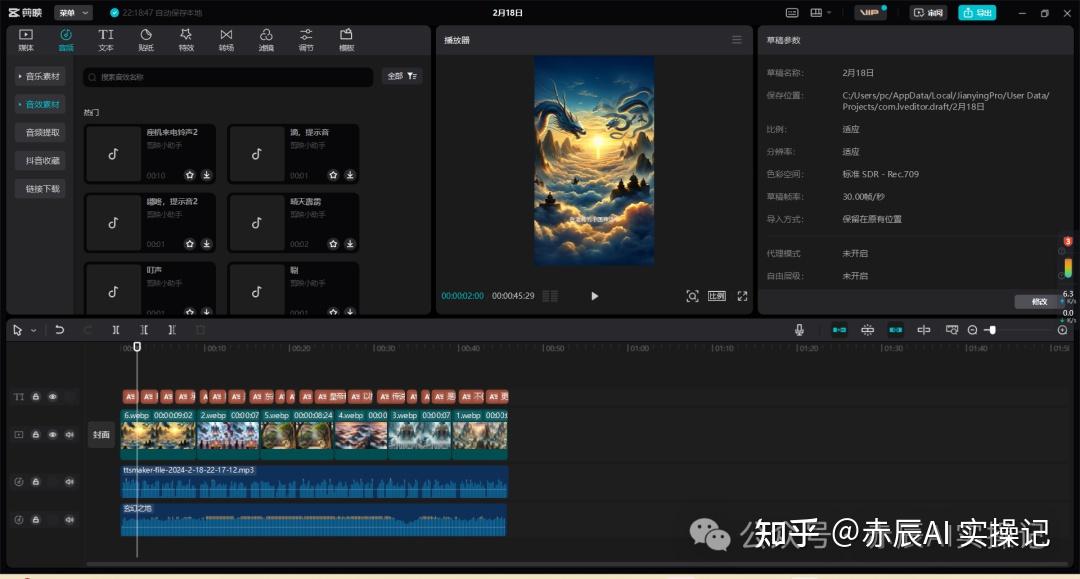Click the timeline playhead marker
The image size is (1080, 579).
coord(137,347)
